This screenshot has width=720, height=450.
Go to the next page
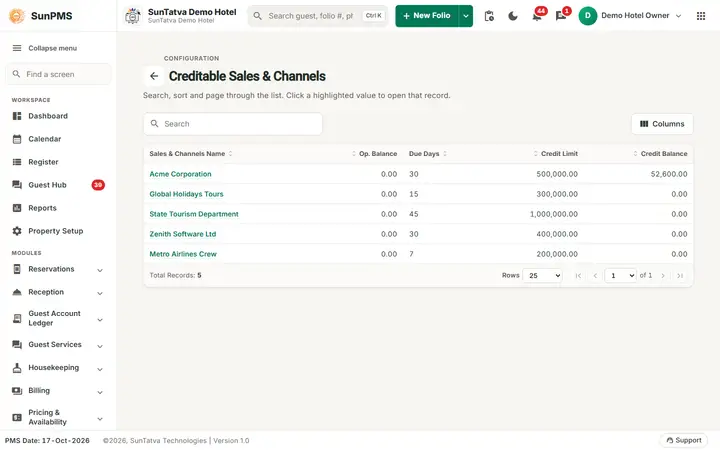(x=663, y=276)
